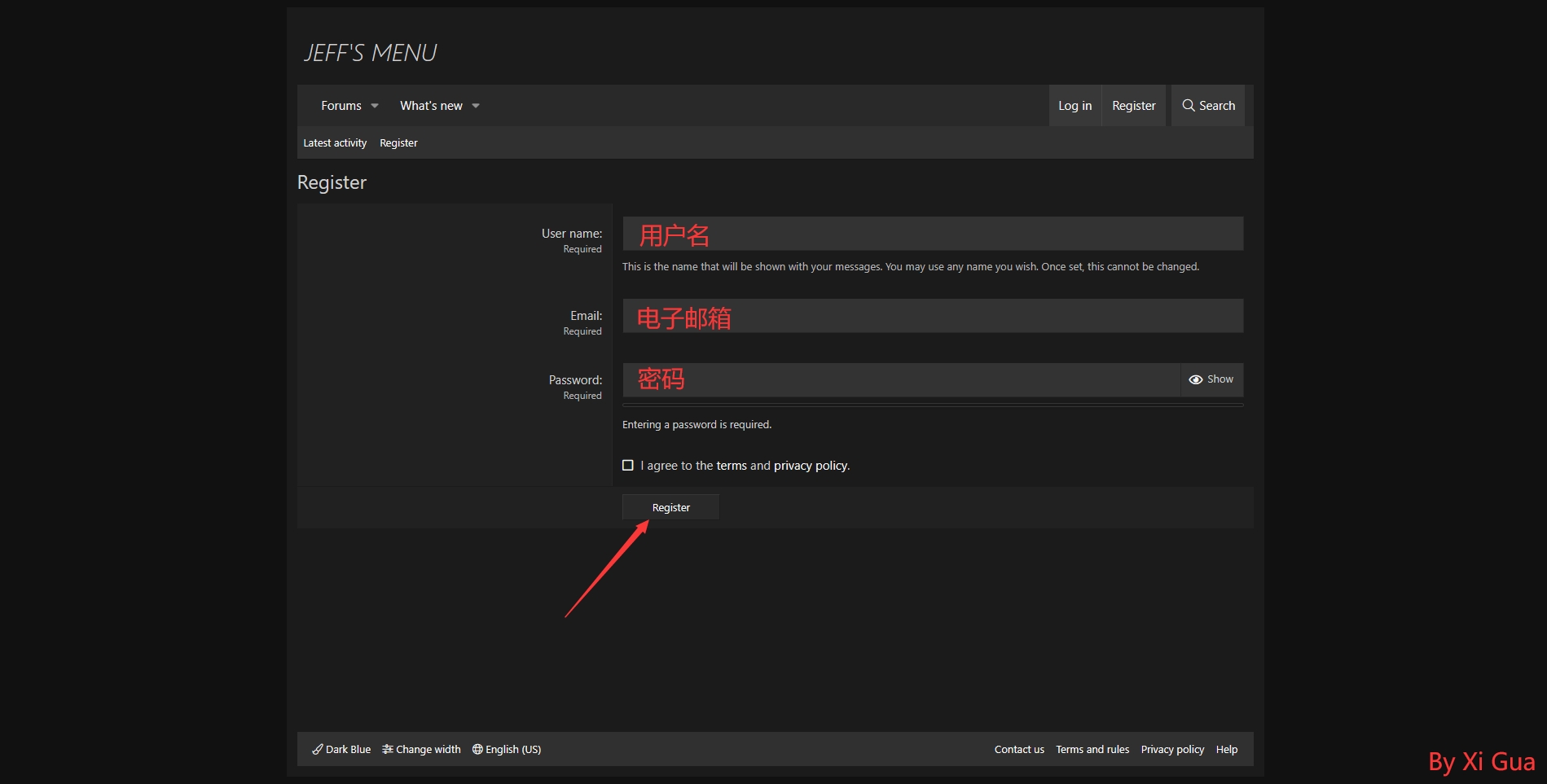This screenshot has width=1547, height=784.
Task: Click the eye icon in password field
Action: tap(1195, 380)
